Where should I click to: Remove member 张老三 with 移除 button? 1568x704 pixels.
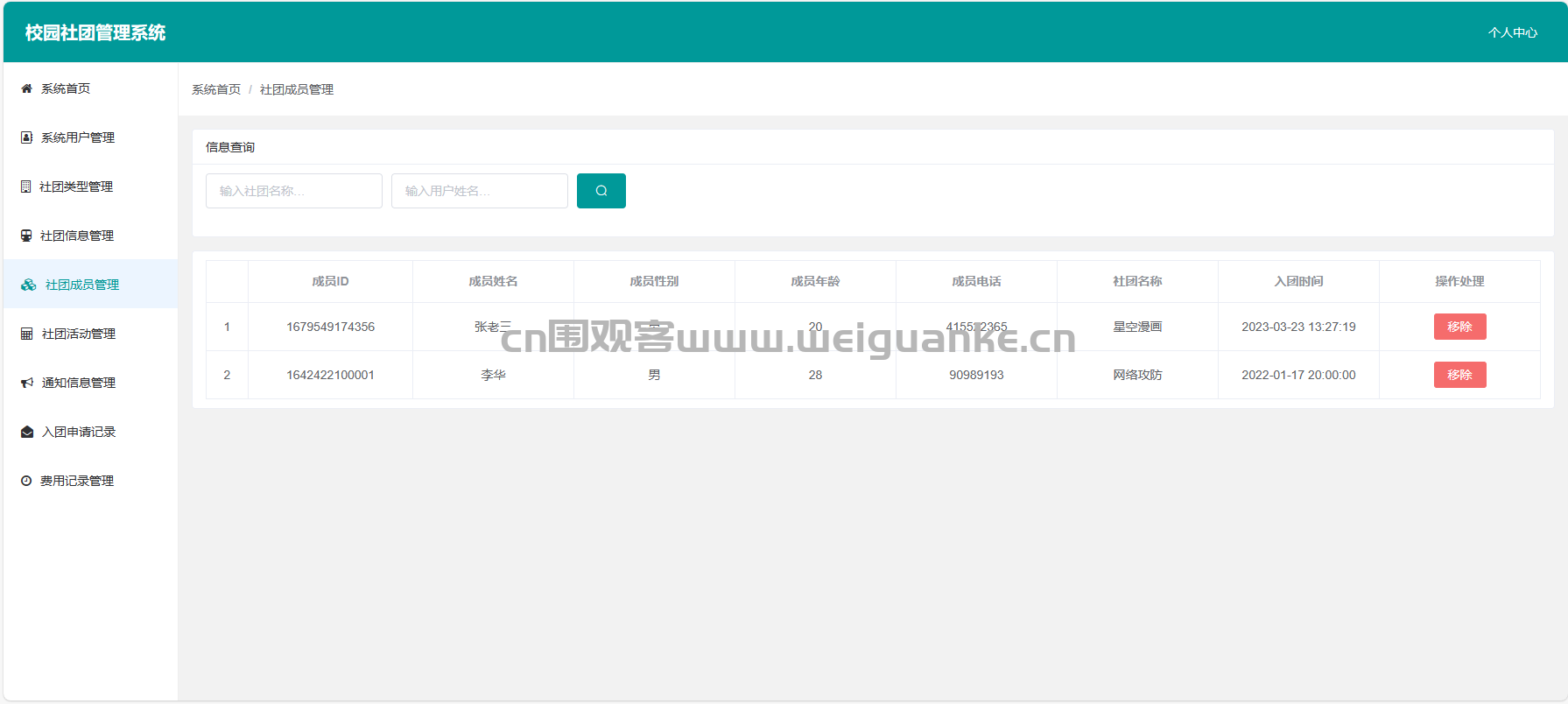(1459, 327)
